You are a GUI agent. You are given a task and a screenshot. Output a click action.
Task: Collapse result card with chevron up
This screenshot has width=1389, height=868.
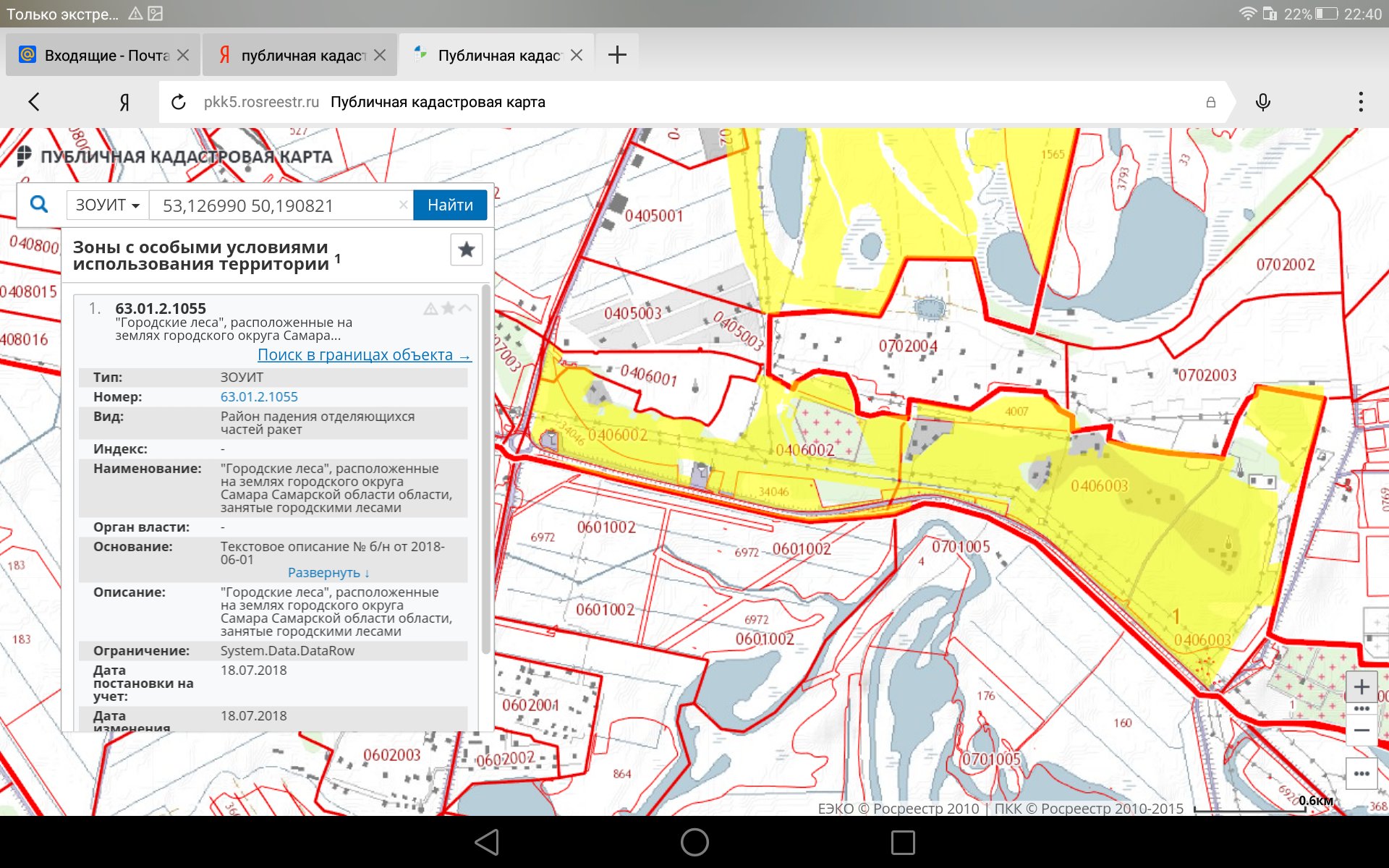pyautogui.click(x=465, y=309)
